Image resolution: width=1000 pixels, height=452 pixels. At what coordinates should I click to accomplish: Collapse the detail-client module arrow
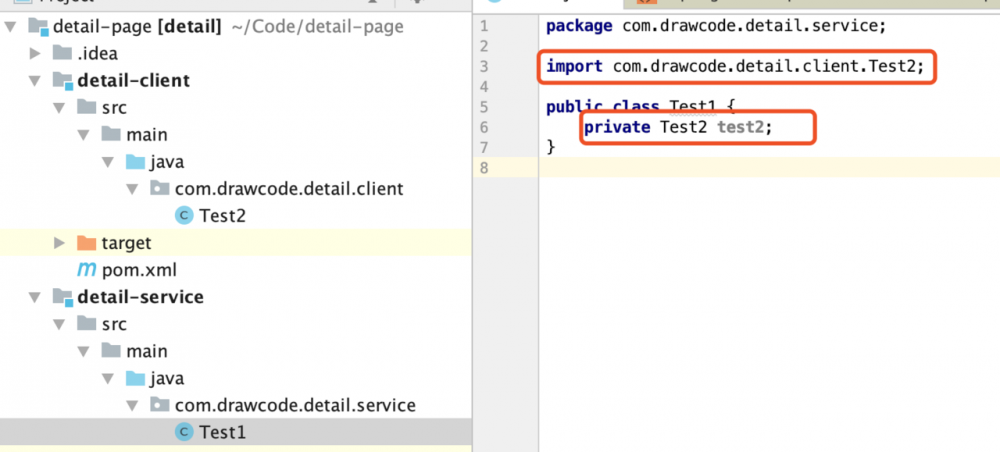tap(35, 81)
